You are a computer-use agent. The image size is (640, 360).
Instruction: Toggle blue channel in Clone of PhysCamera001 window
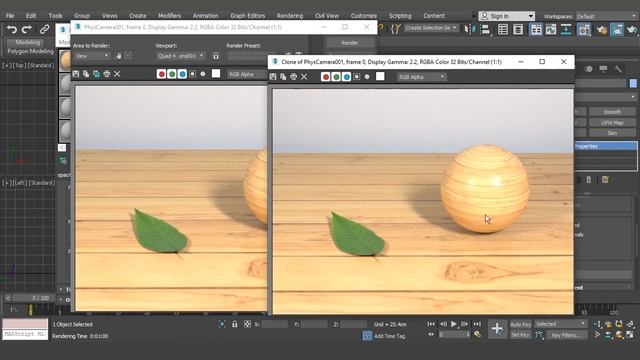[347, 77]
